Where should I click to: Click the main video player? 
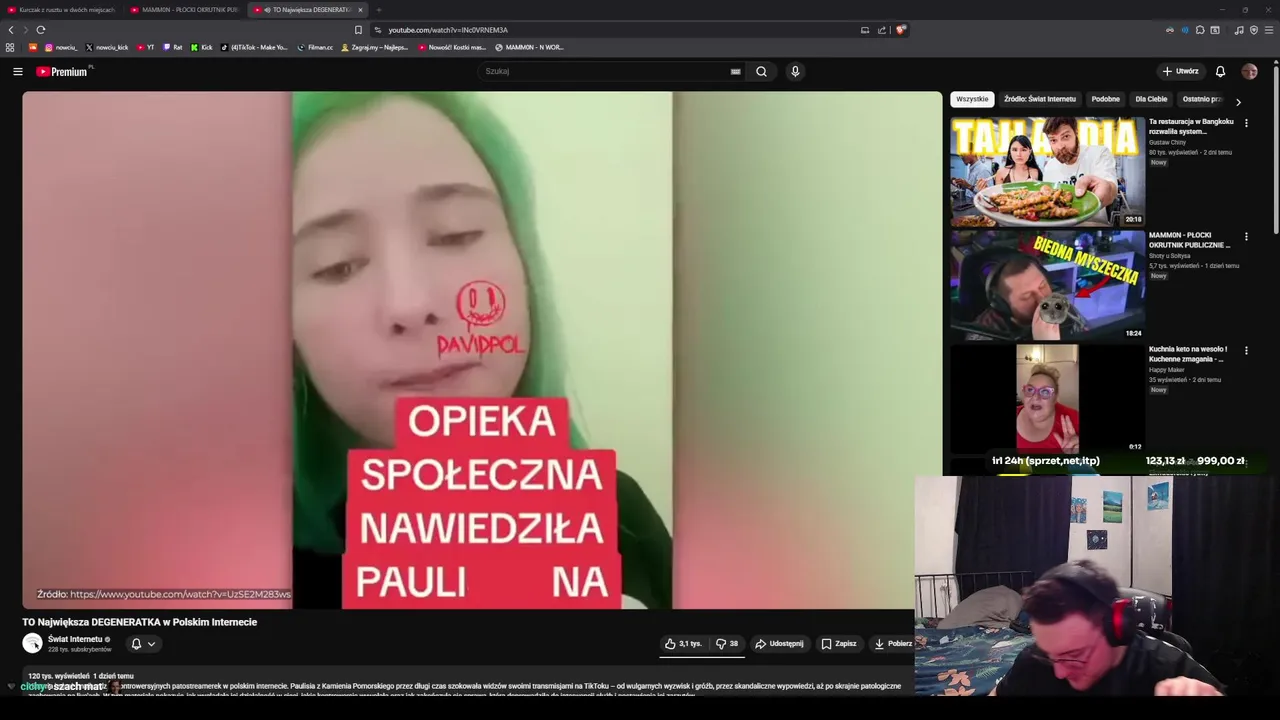(482, 350)
